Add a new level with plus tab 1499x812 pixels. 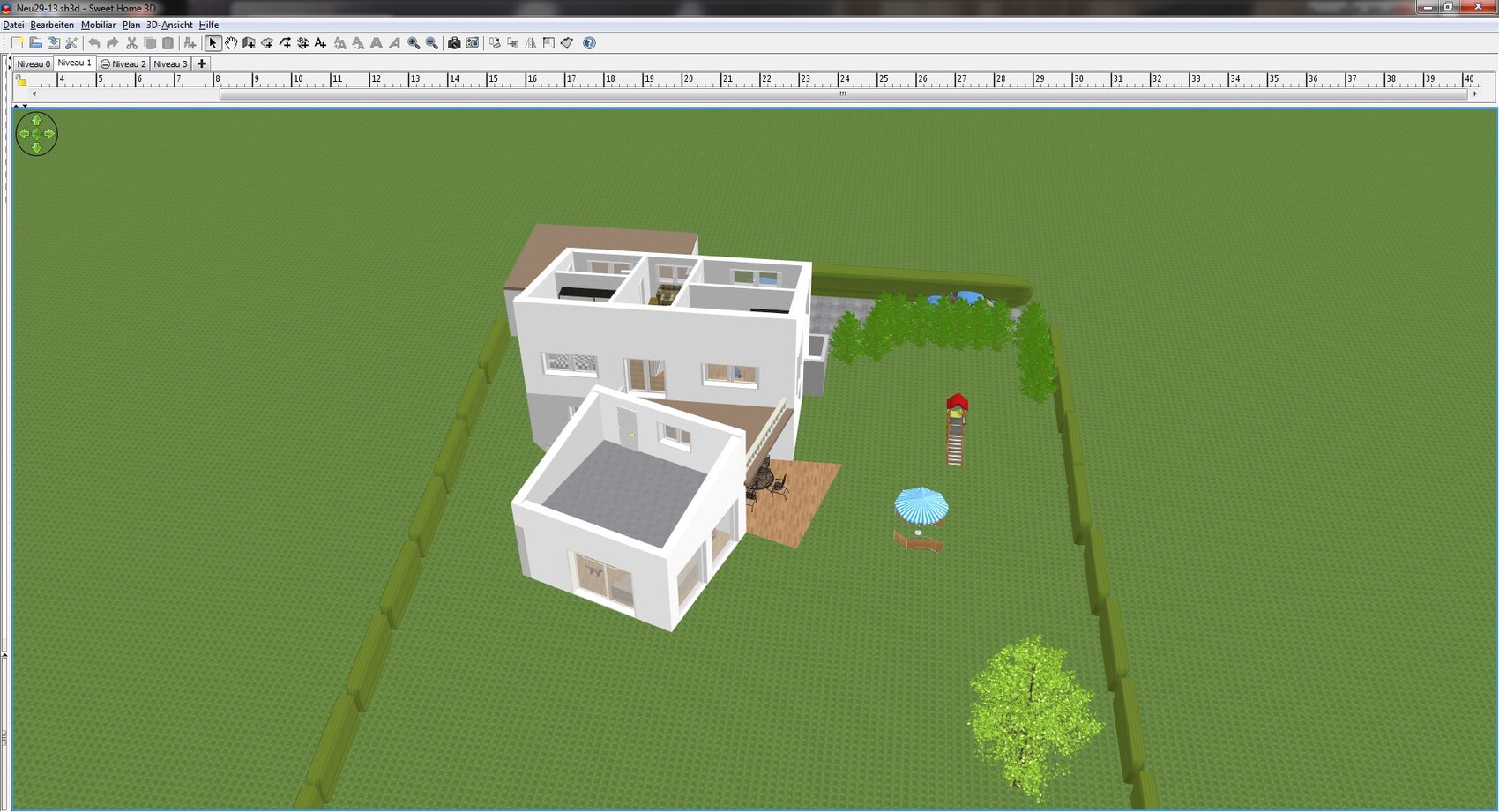point(202,63)
